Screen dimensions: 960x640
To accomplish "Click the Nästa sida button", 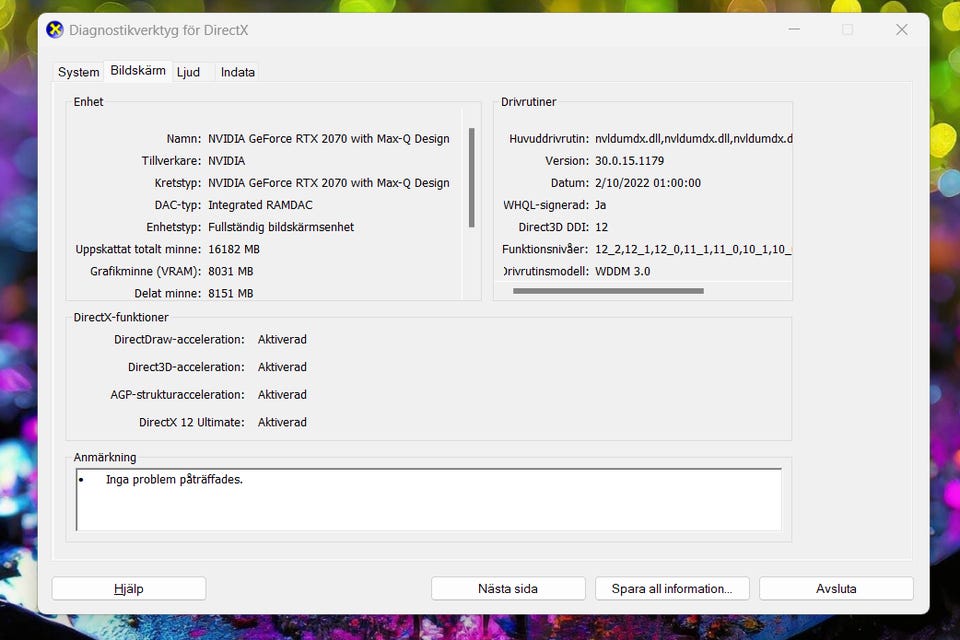I will pos(508,589).
